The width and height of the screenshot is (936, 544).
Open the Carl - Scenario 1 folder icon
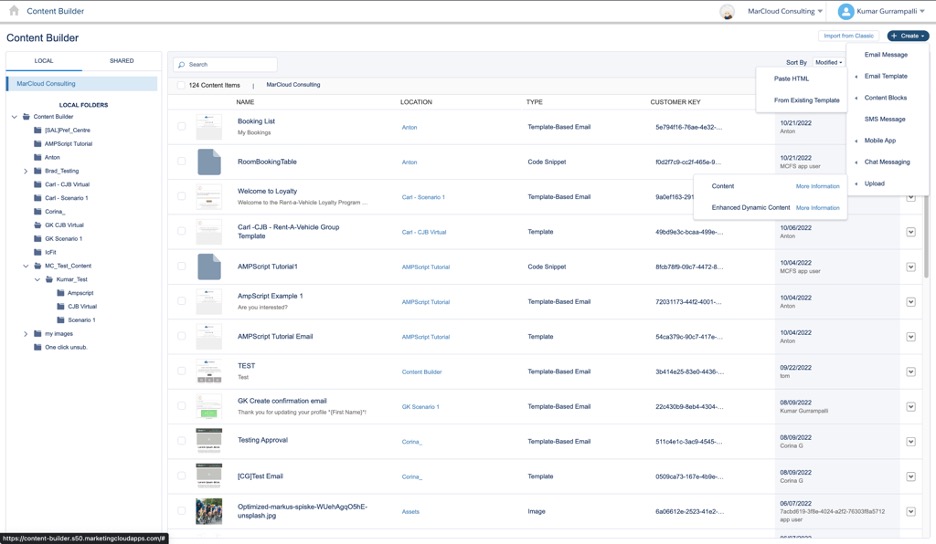(38, 198)
